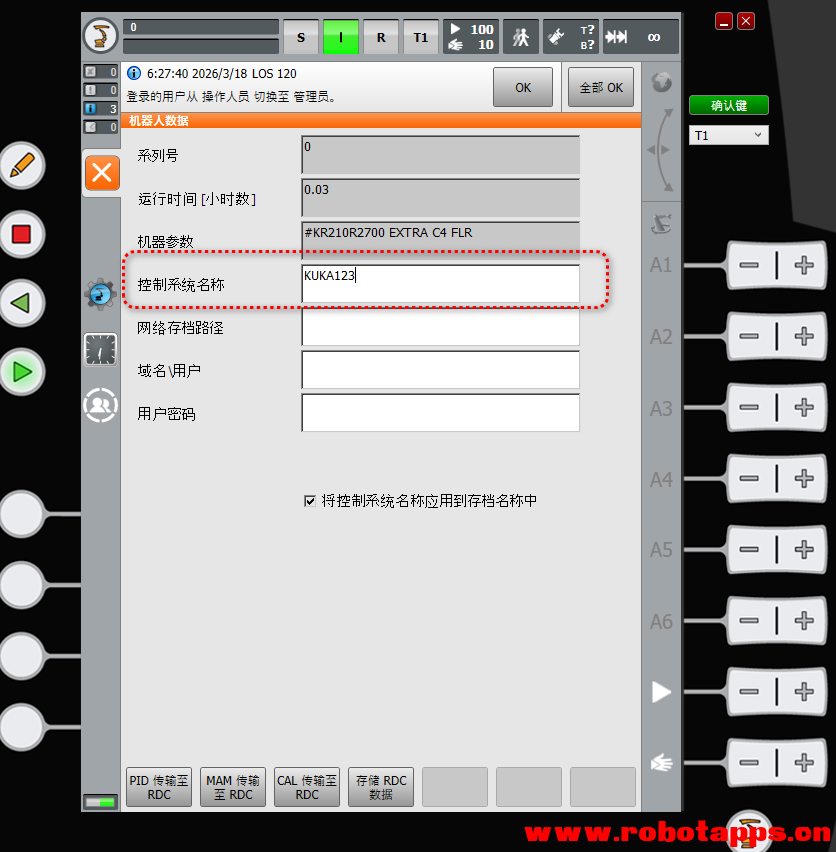
Task: Acknowledge all messages with 全部 OK
Action: pos(601,87)
